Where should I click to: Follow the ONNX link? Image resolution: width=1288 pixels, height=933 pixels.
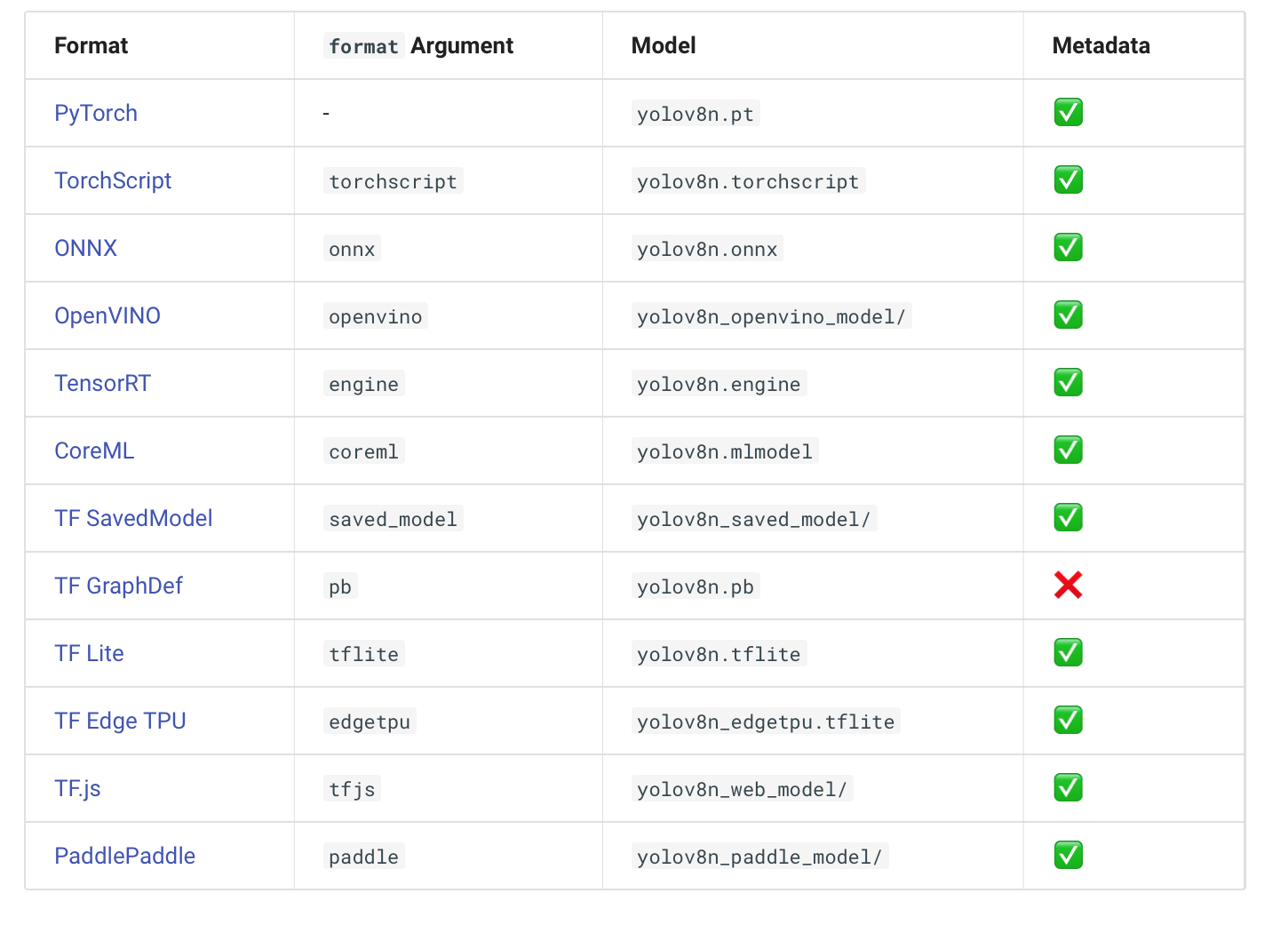[85, 248]
